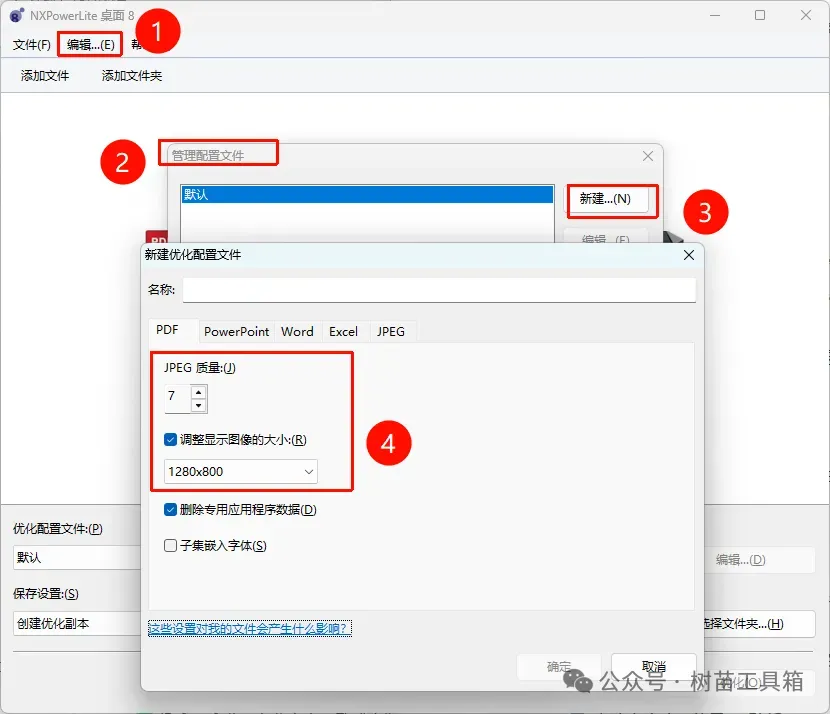
Task: Open the 优化配置文件 默认 dropdown in main window
Action: pyautogui.click(x=77, y=557)
